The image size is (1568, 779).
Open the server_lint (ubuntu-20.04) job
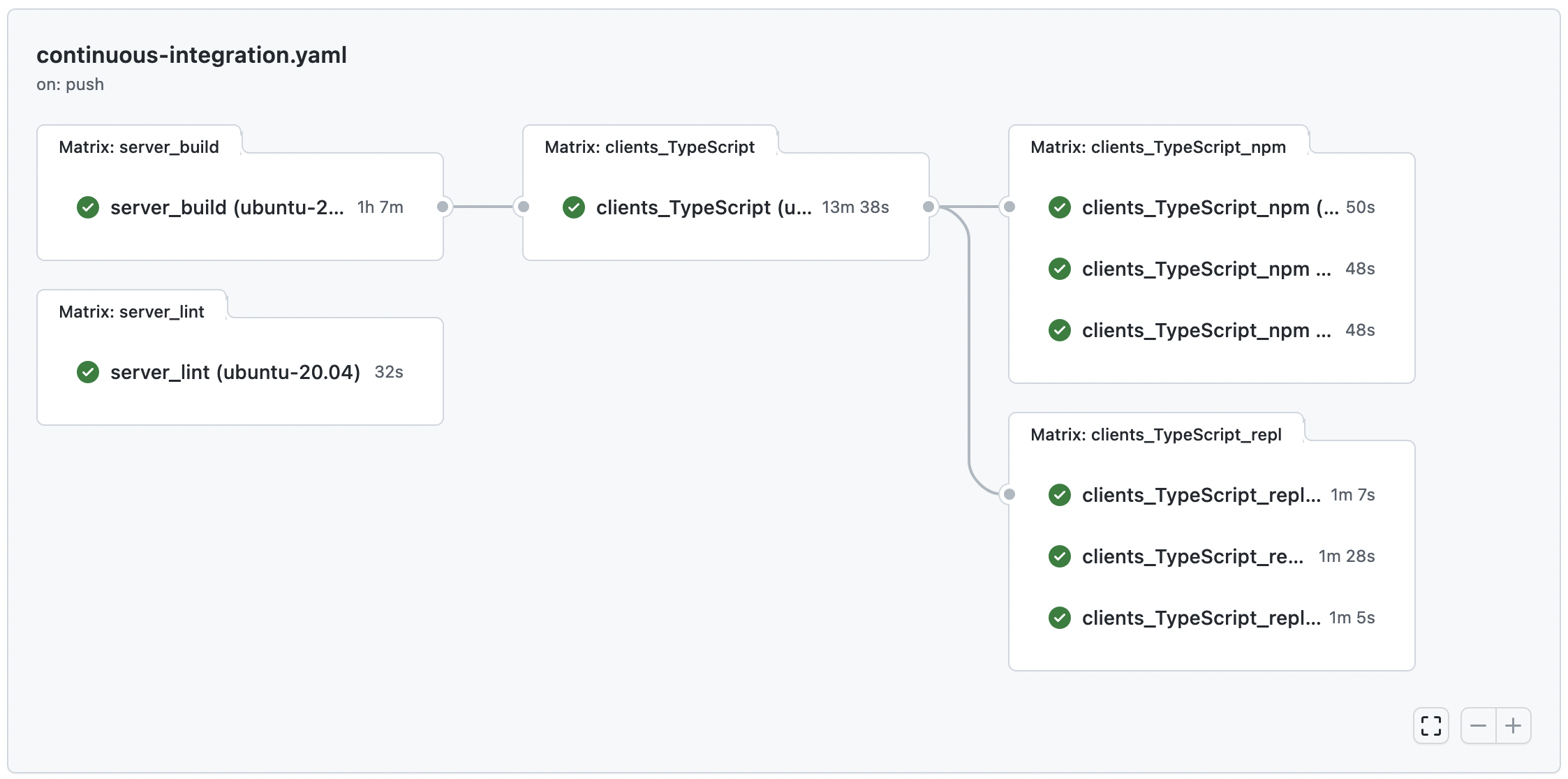(x=235, y=372)
